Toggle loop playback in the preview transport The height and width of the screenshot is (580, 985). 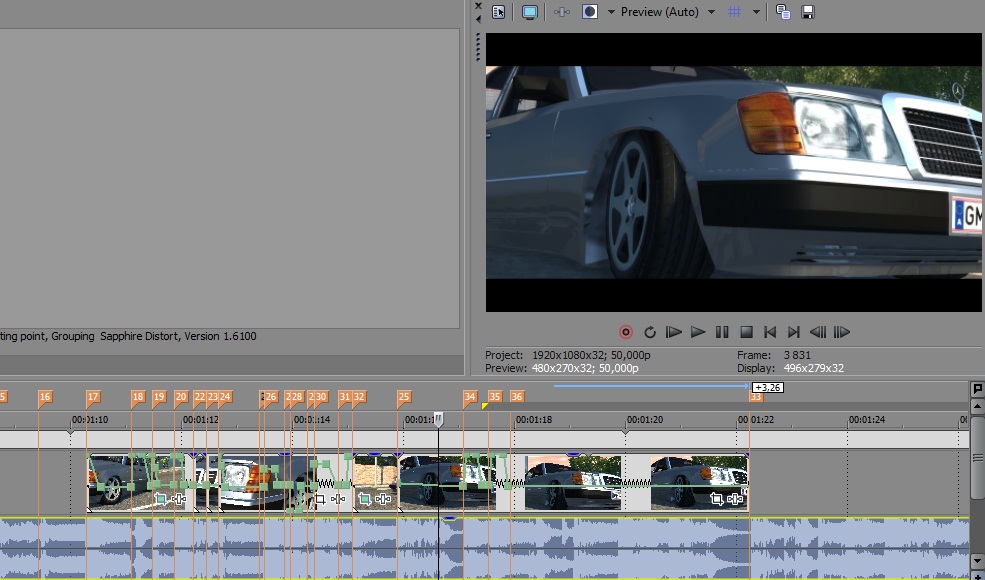point(650,332)
